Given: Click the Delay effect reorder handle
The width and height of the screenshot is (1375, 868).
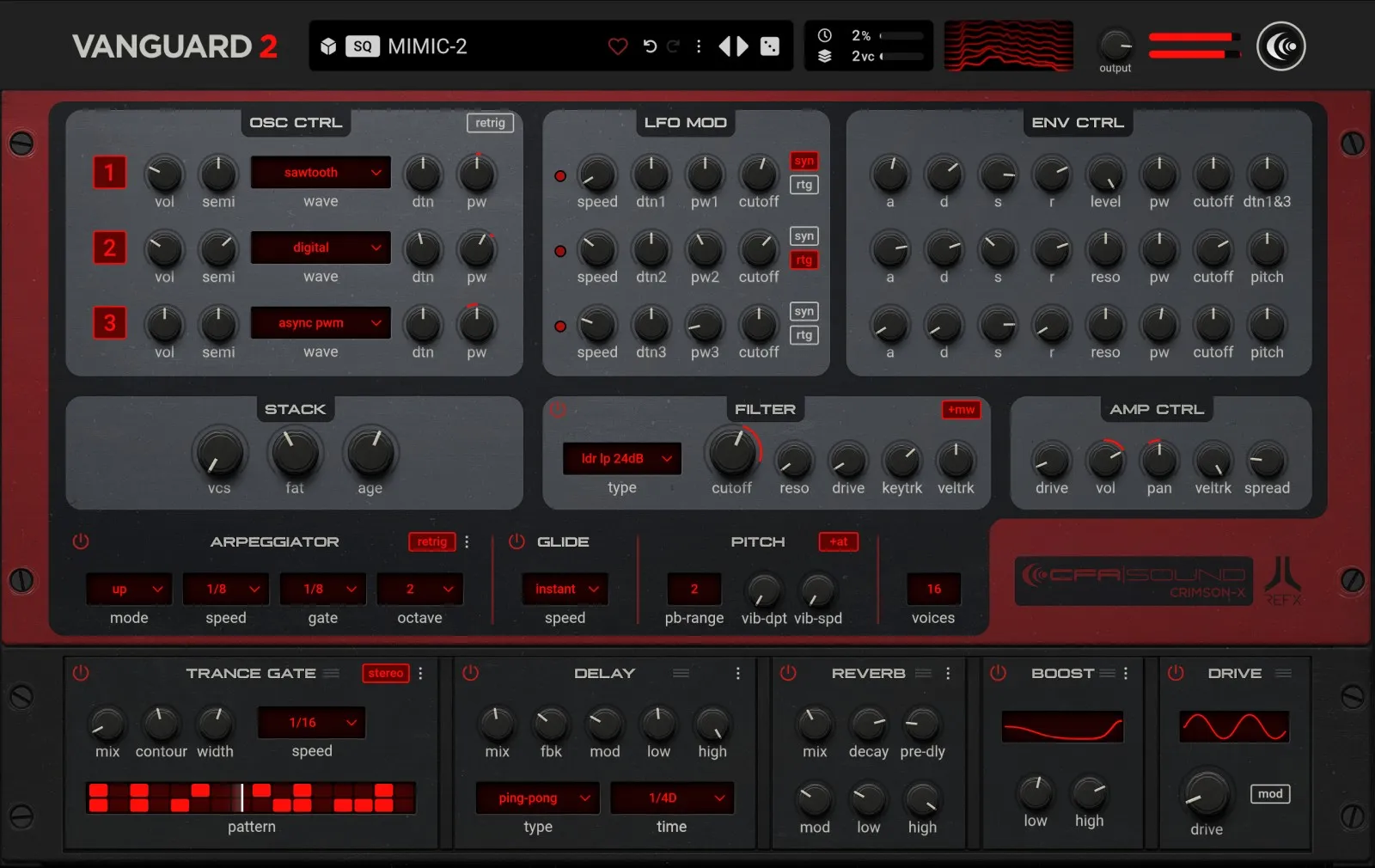Looking at the screenshot, I should (681, 673).
